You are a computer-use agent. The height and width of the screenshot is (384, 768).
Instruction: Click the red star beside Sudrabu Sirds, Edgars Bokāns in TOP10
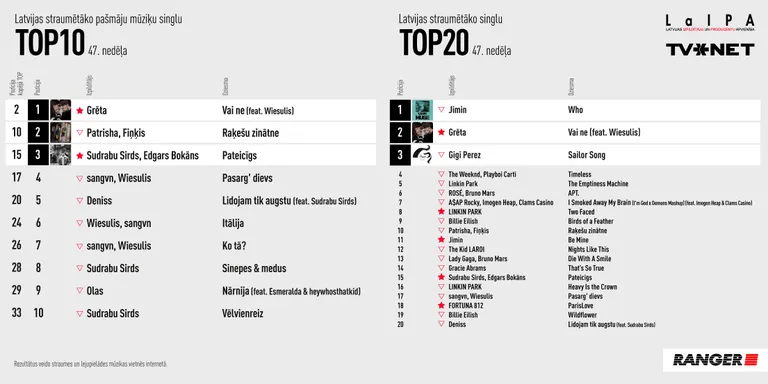79,156
